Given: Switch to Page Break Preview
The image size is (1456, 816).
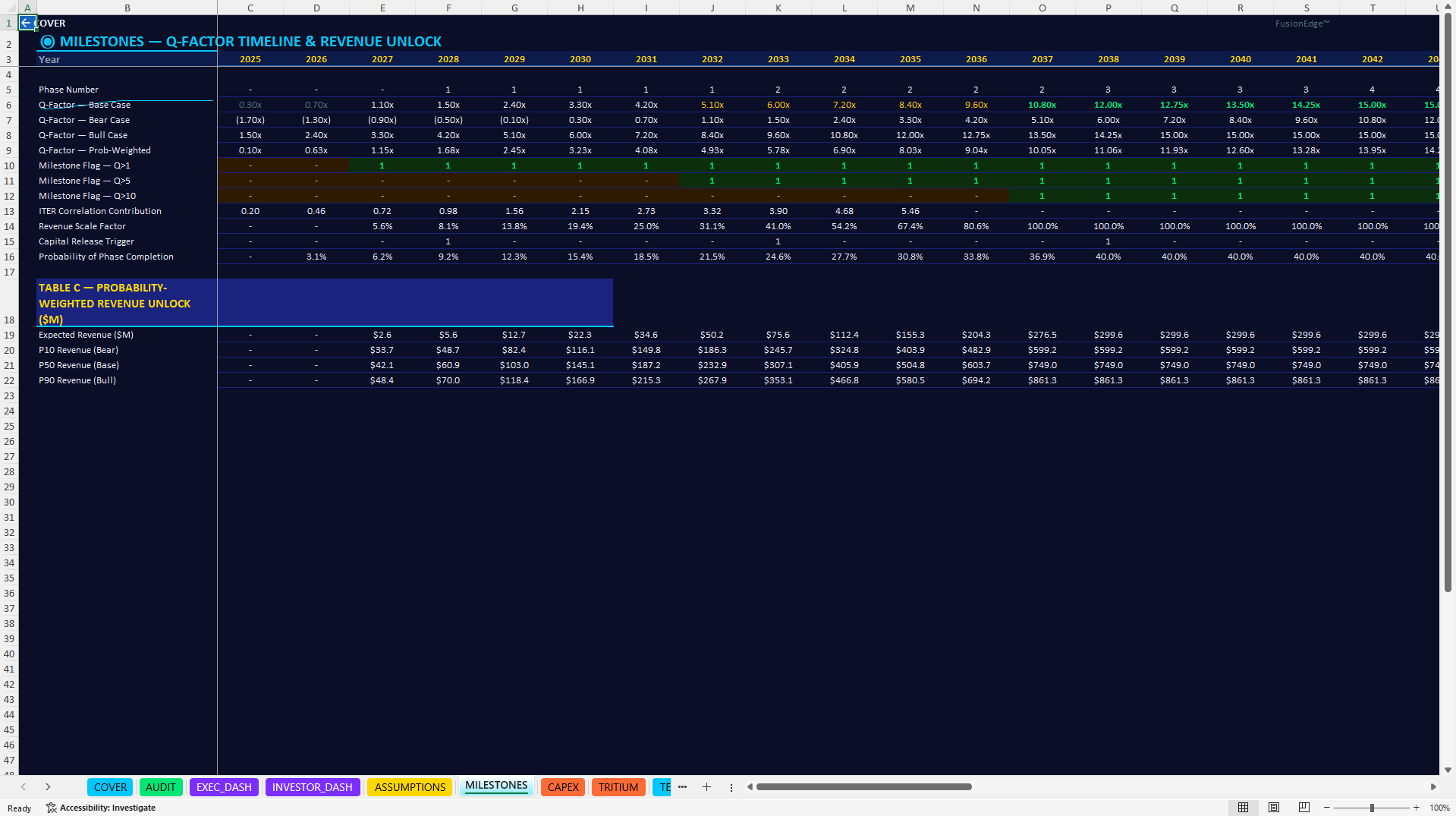Looking at the screenshot, I should (1304, 808).
